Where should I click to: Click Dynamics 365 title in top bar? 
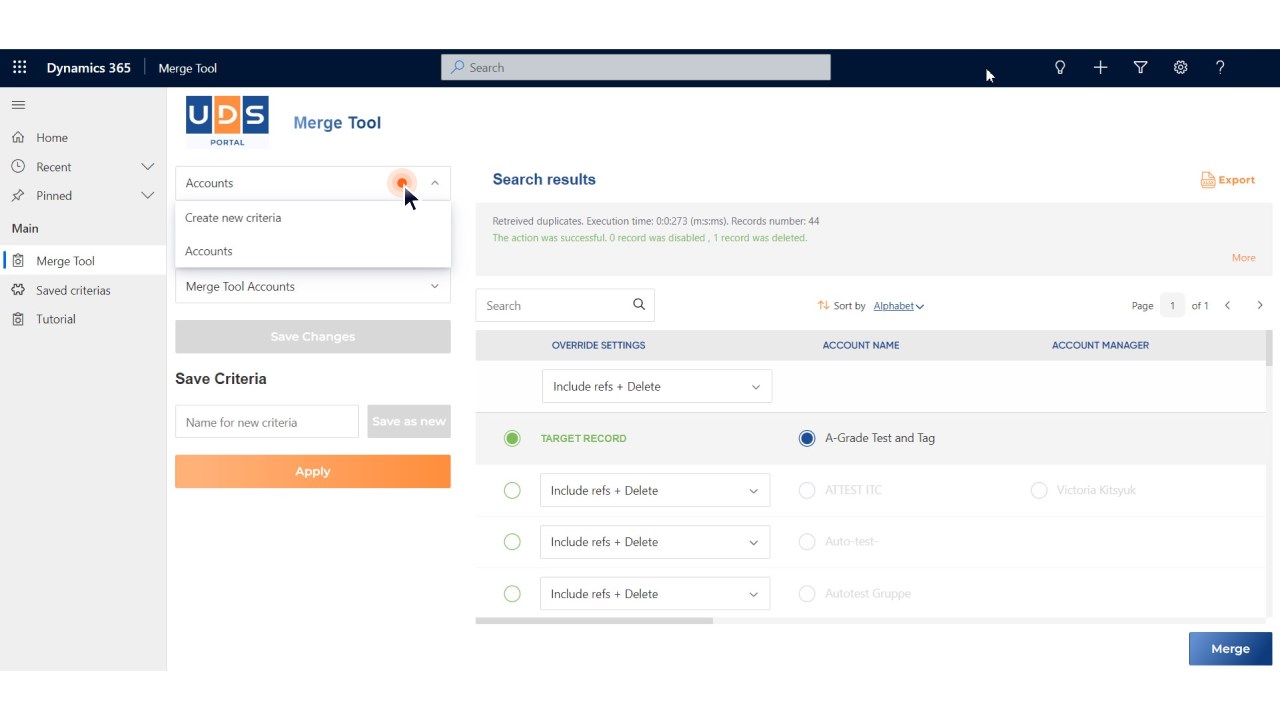[88, 68]
